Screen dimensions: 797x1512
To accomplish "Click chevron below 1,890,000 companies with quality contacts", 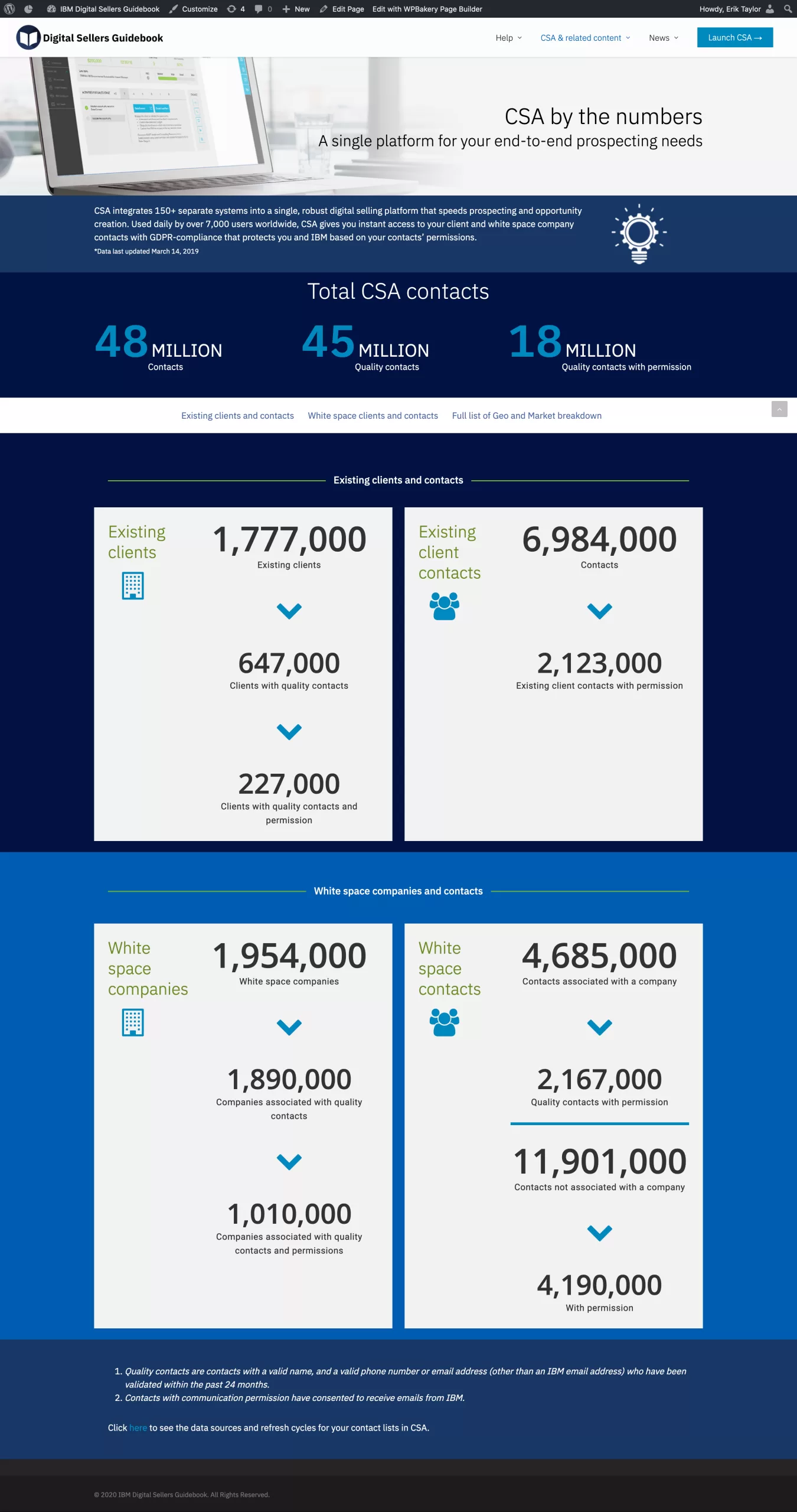I will coord(289,1162).
